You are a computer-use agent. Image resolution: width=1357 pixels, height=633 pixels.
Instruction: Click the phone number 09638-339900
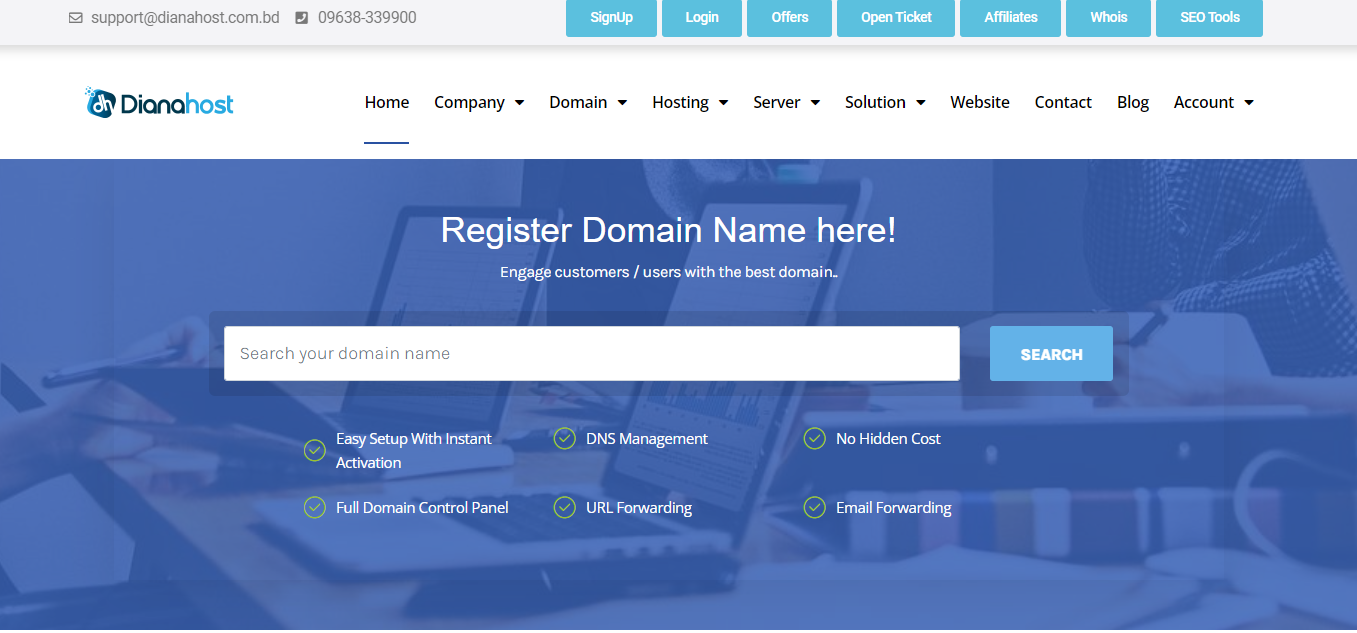pyautogui.click(x=367, y=18)
